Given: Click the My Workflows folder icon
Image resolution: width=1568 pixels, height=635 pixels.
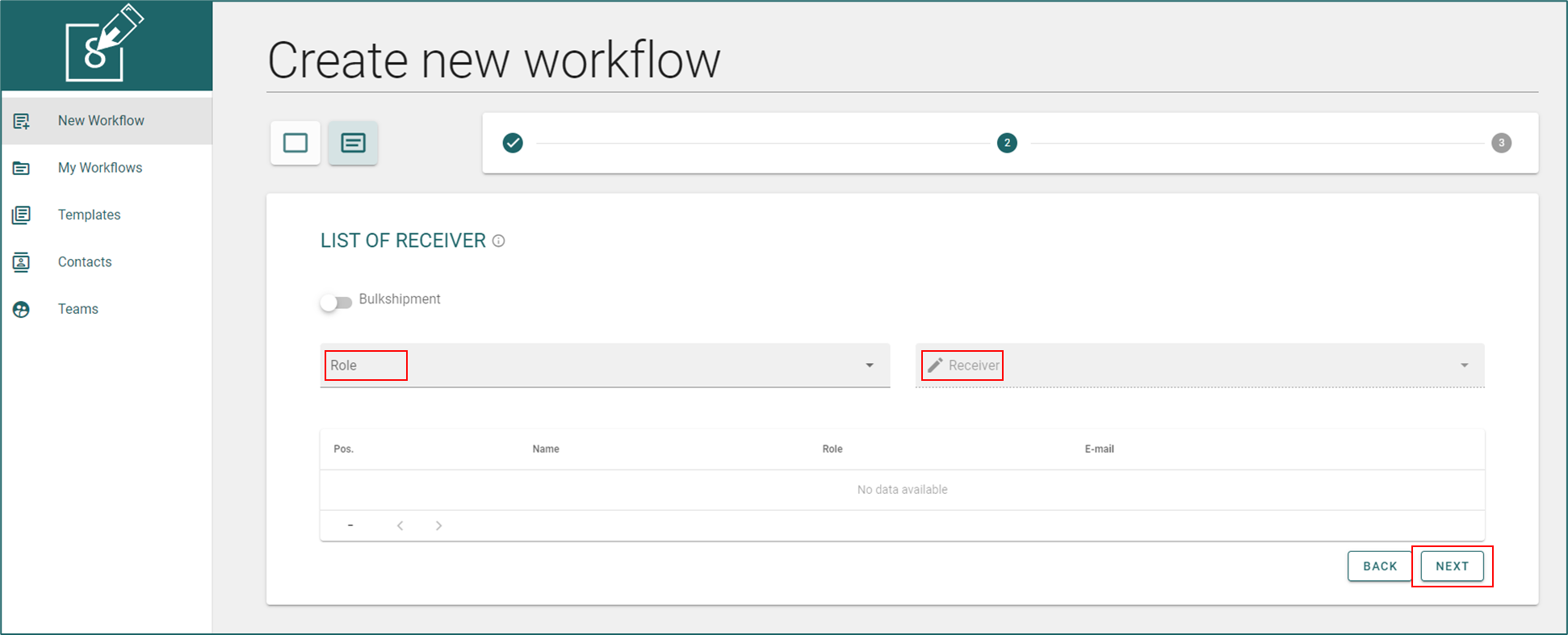Looking at the screenshot, I should (x=22, y=168).
